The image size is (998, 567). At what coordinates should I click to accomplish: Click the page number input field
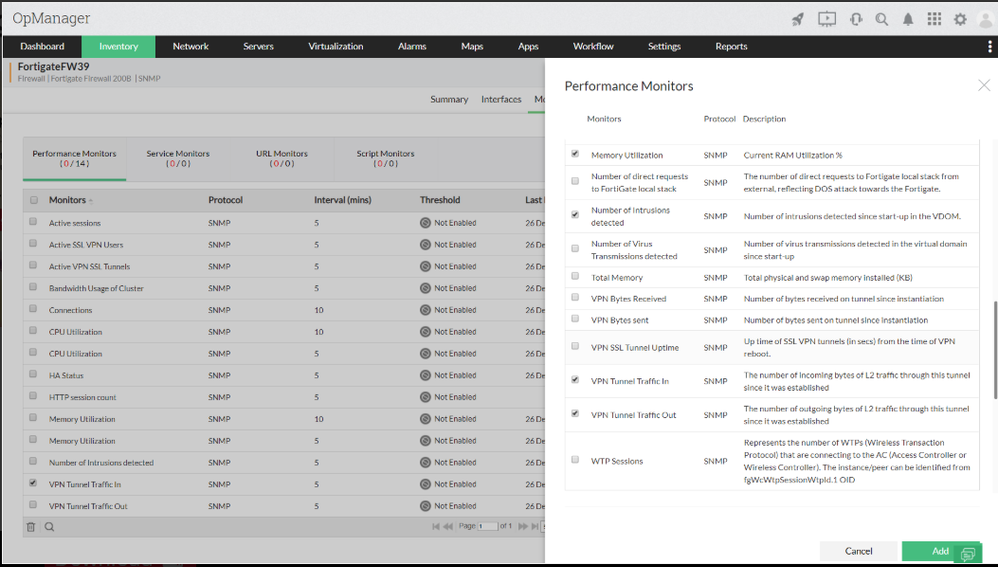pyautogui.click(x=488, y=526)
